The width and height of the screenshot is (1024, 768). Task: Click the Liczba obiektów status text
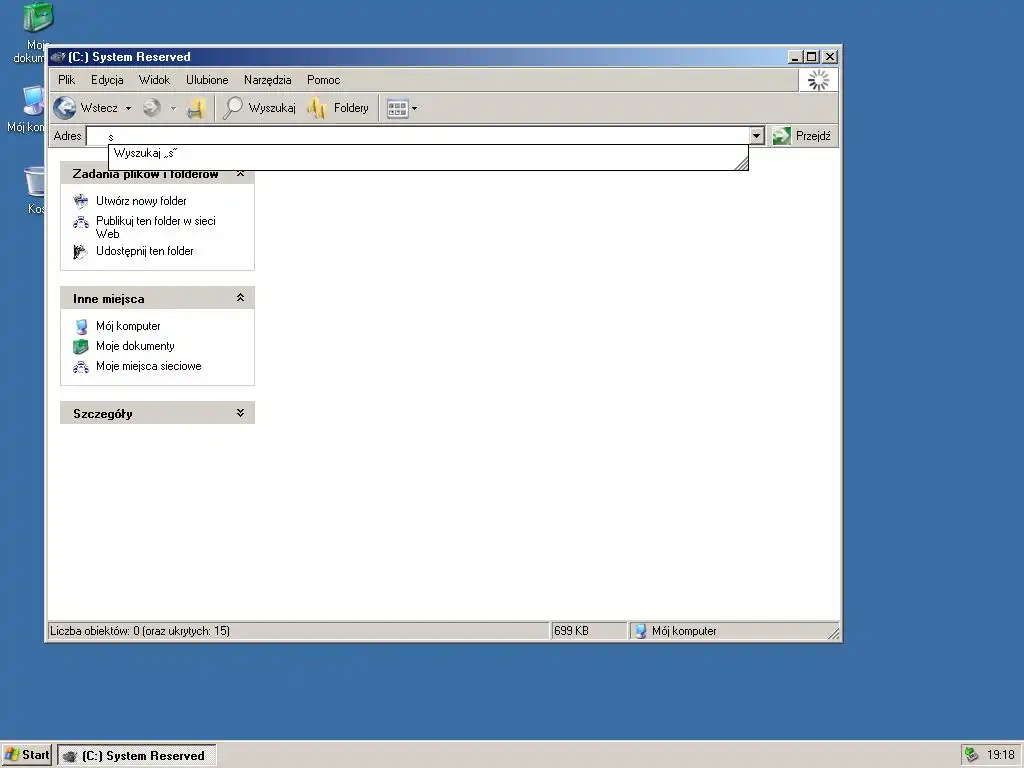pos(140,631)
